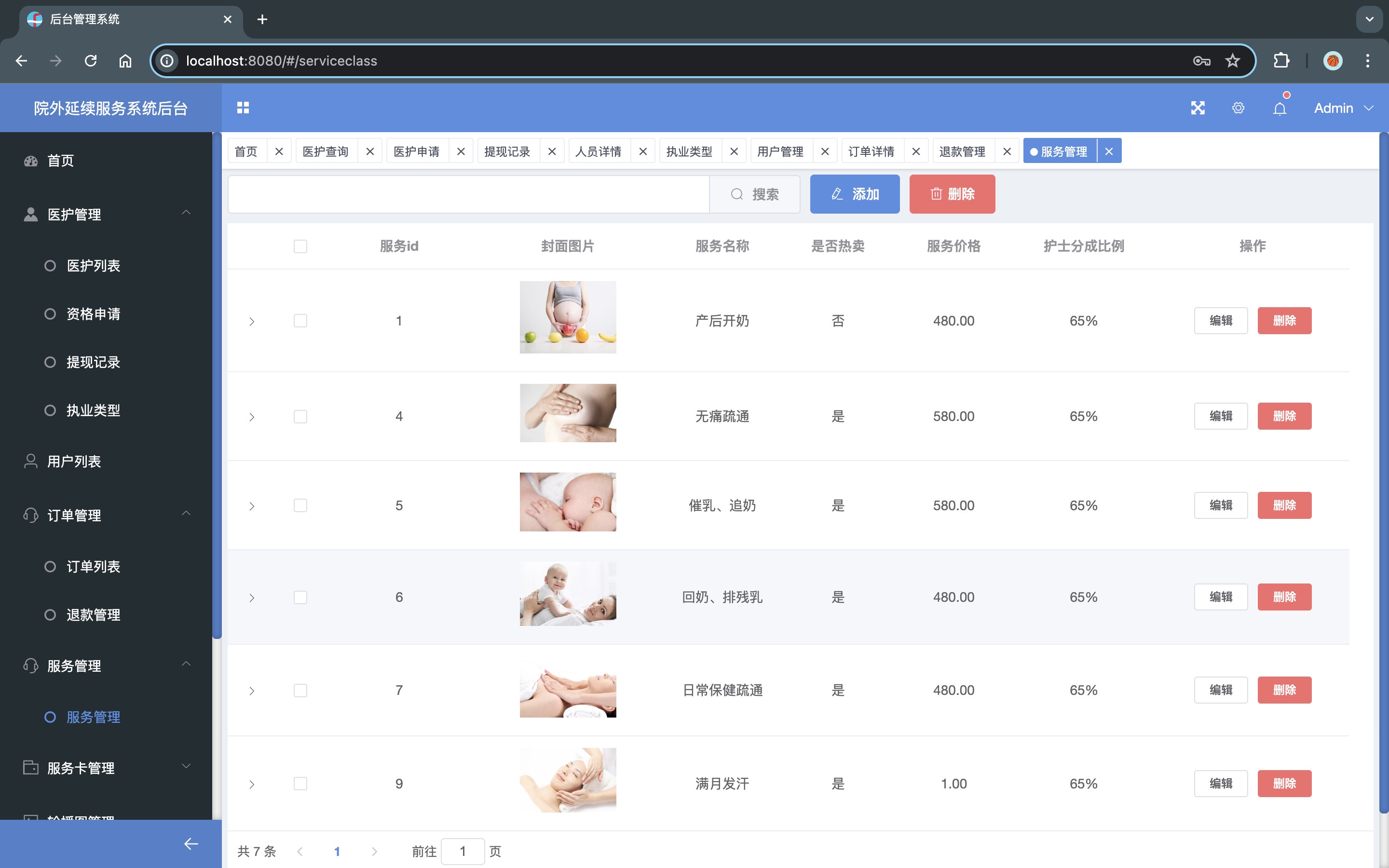Viewport: 1389px width, 868px height.
Task: Collapse the sidebar with the left arrow
Action: coord(191,843)
